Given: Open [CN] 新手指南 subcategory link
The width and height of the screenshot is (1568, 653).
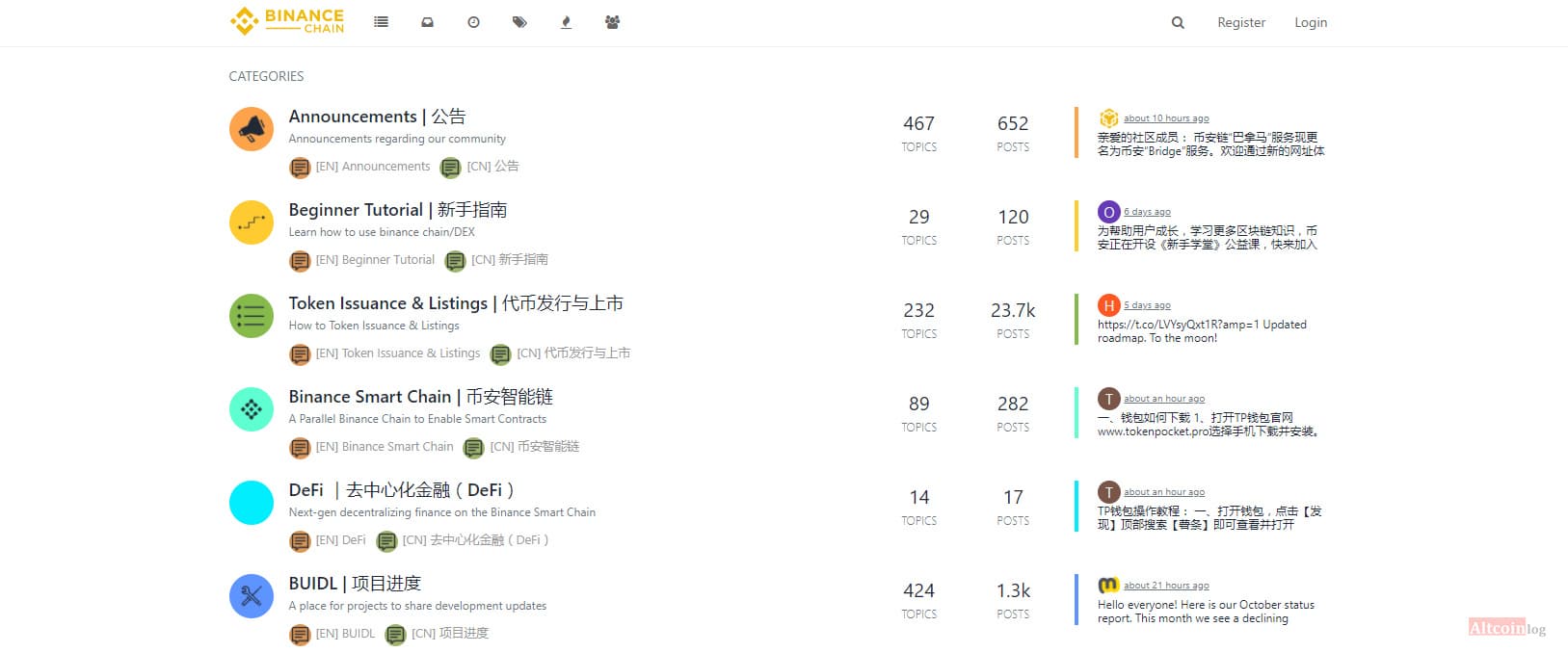Looking at the screenshot, I should [510, 260].
